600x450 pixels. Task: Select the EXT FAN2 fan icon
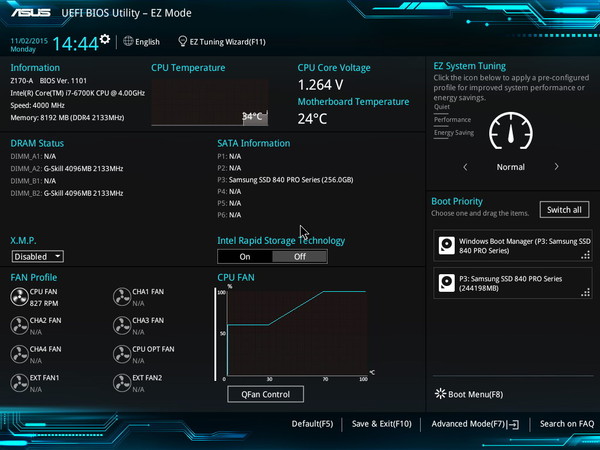122,383
